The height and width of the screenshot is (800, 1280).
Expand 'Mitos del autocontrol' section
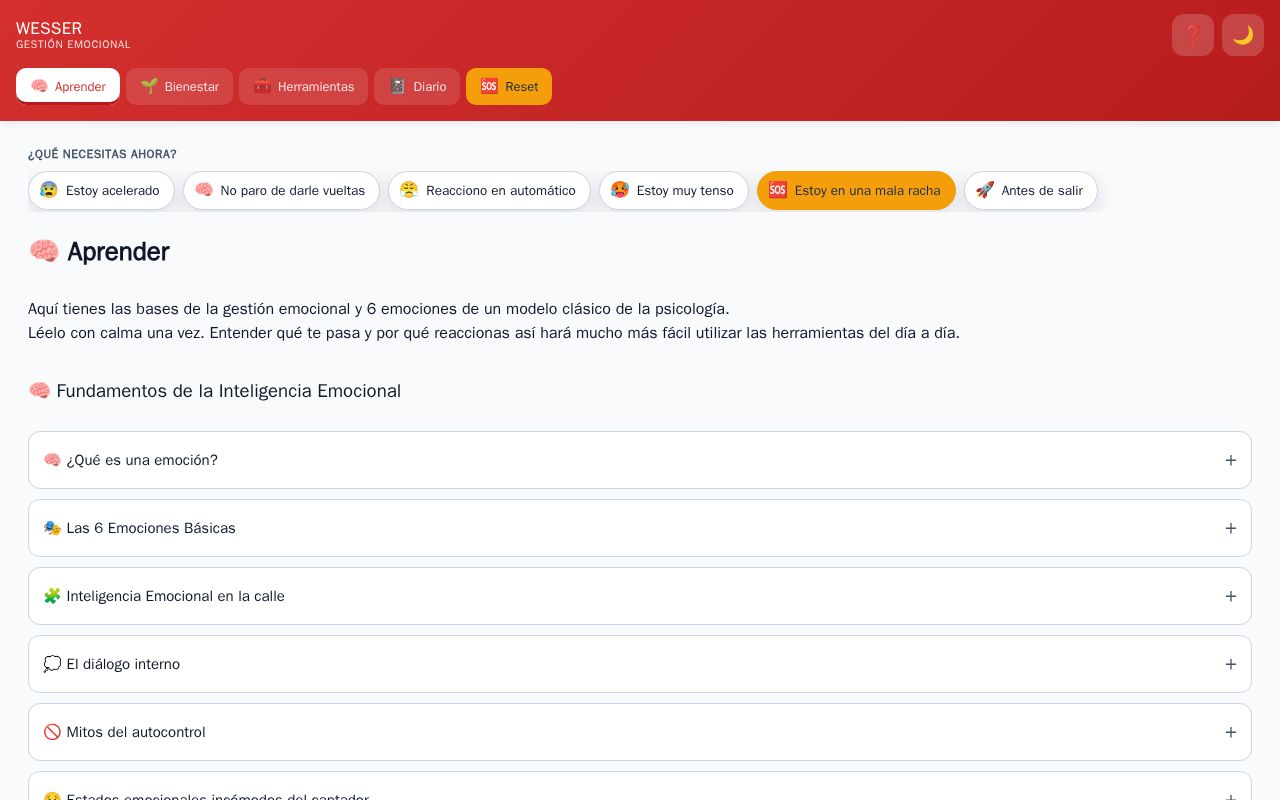coord(640,732)
